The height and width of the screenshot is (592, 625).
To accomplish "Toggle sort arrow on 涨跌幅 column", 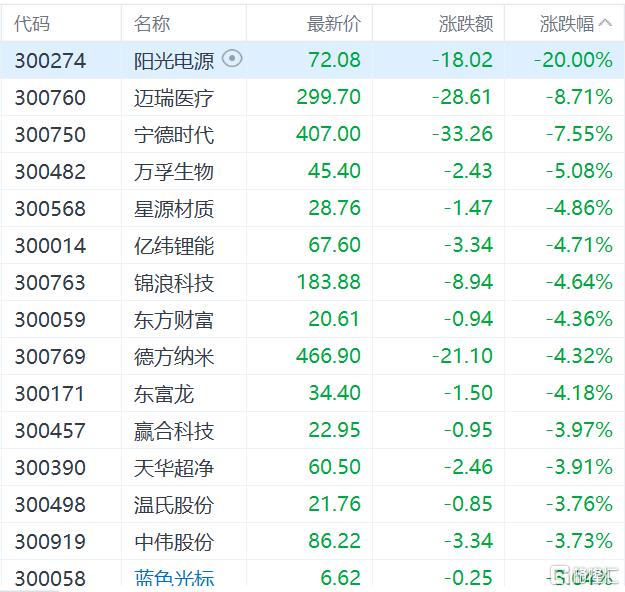I will click(605, 23).
